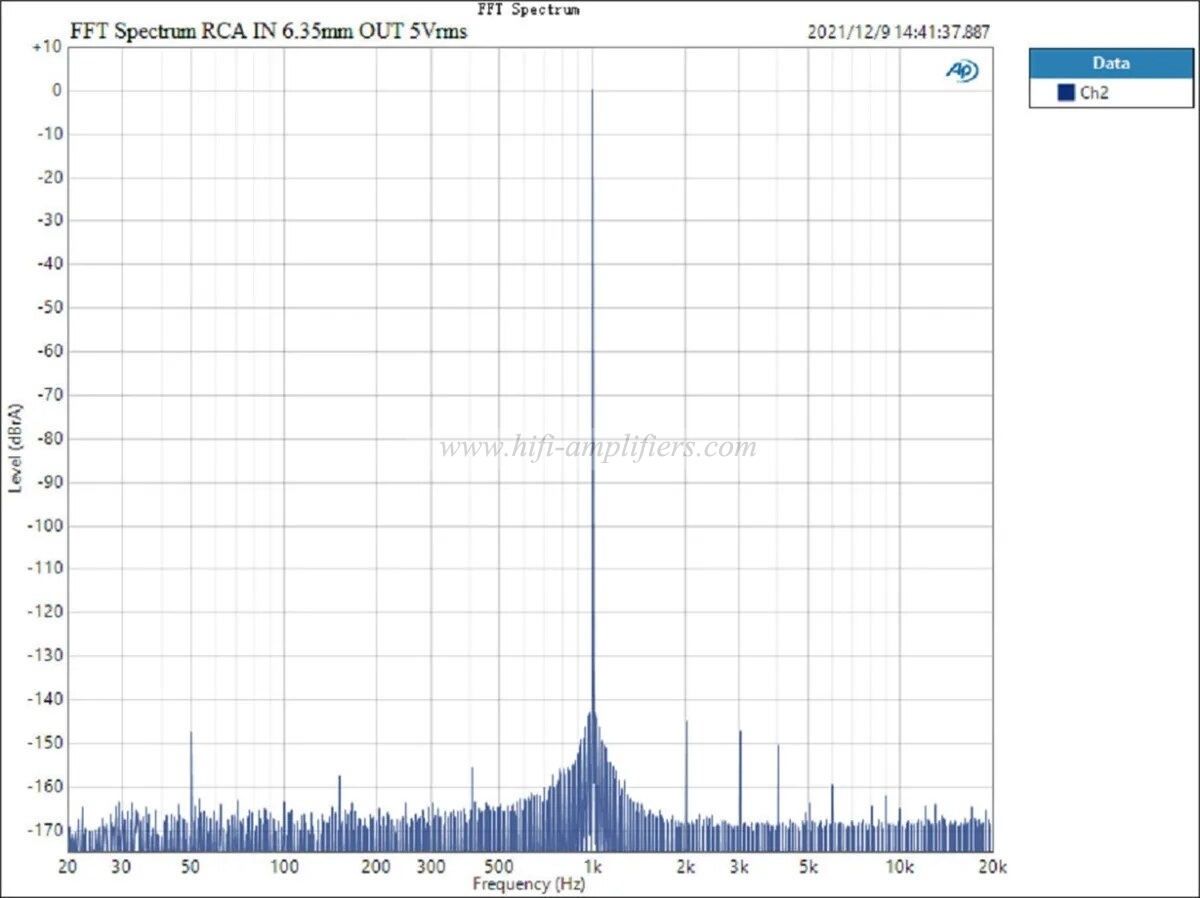Viewport: 1200px width, 898px height.
Task: Click the Data legend header
Action: tap(1111, 63)
